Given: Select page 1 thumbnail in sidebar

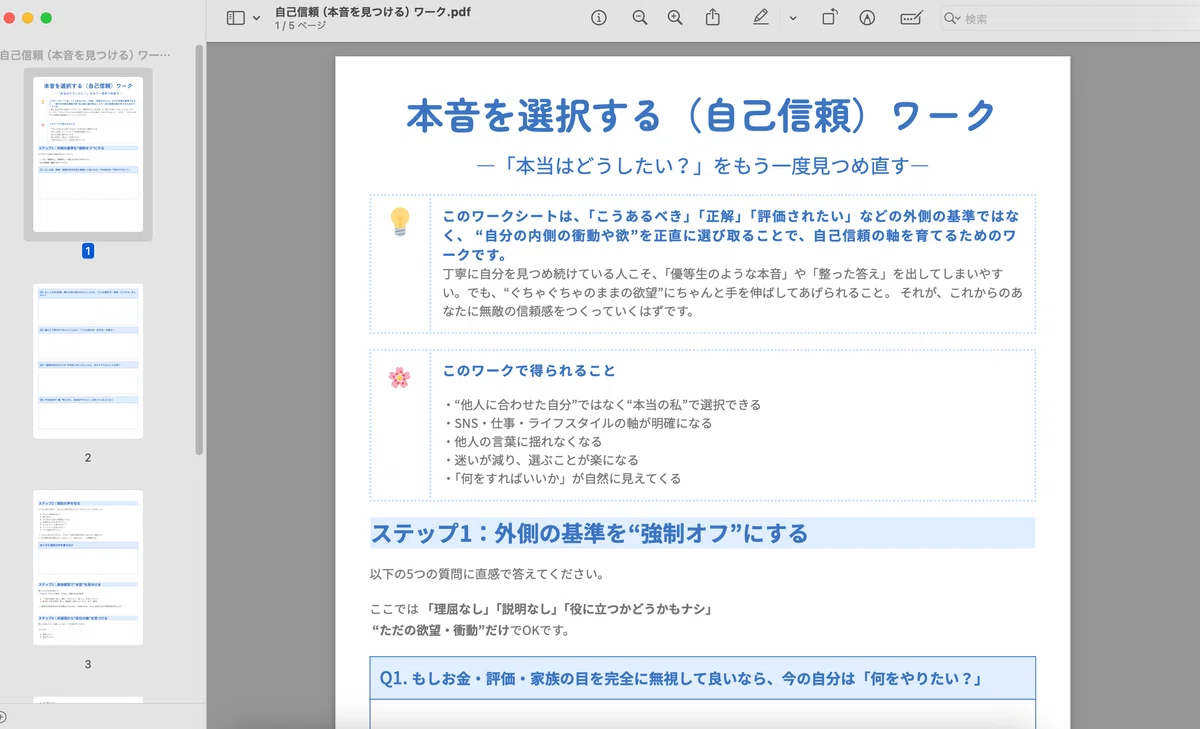Looking at the screenshot, I should click(88, 154).
